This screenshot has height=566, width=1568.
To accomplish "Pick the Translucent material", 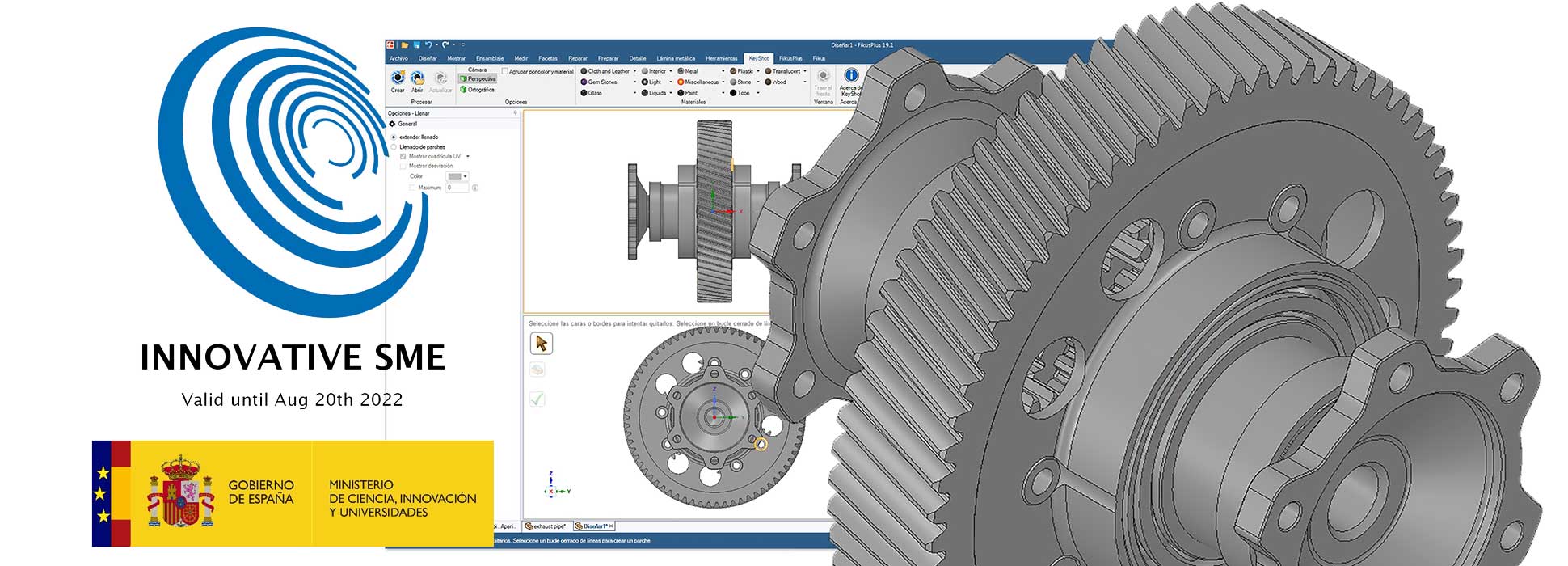I will [783, 71].
